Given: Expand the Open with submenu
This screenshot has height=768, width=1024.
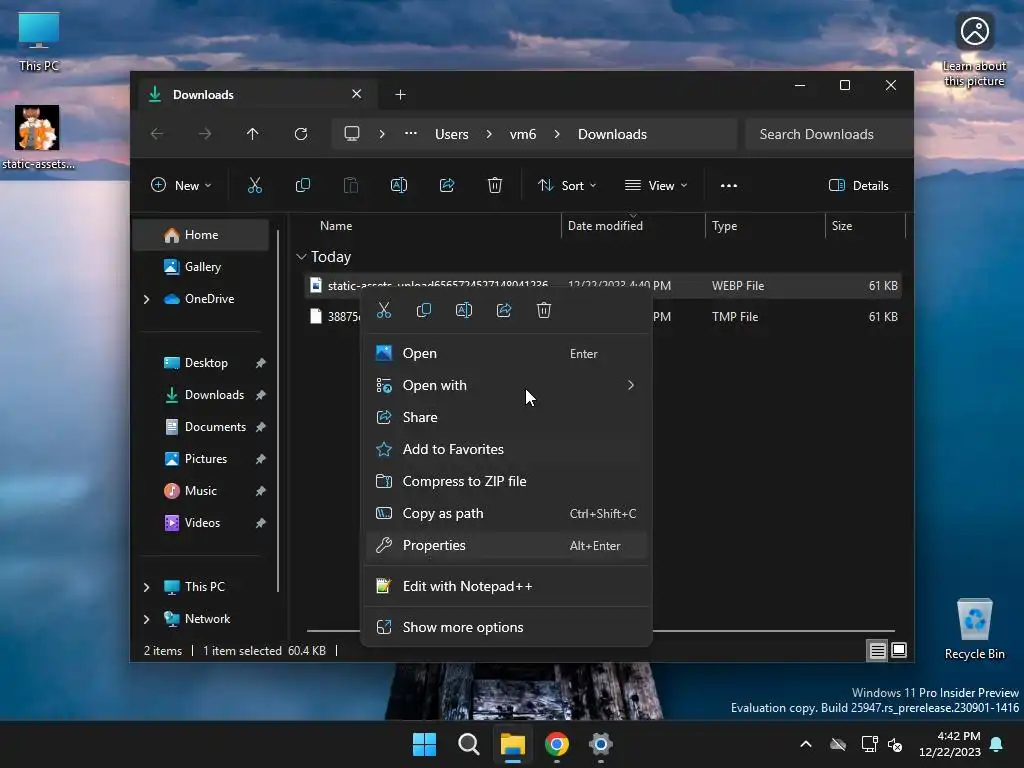Looking at the screenshot, I should 507,385.
